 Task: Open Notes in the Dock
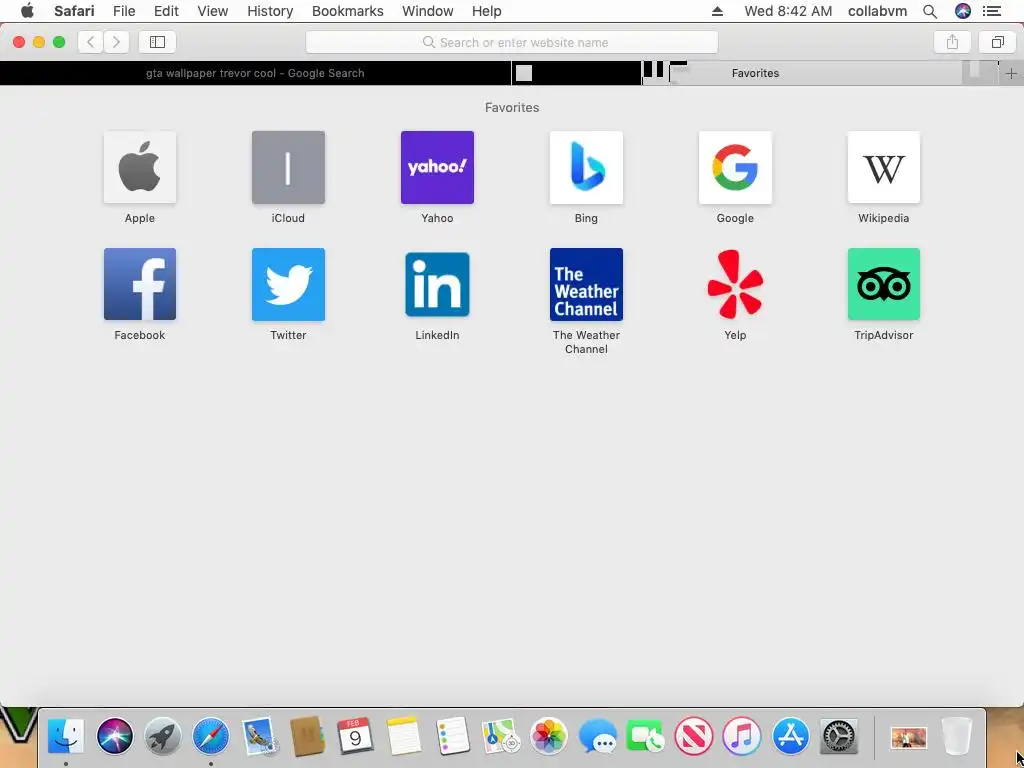coord(404,737)
